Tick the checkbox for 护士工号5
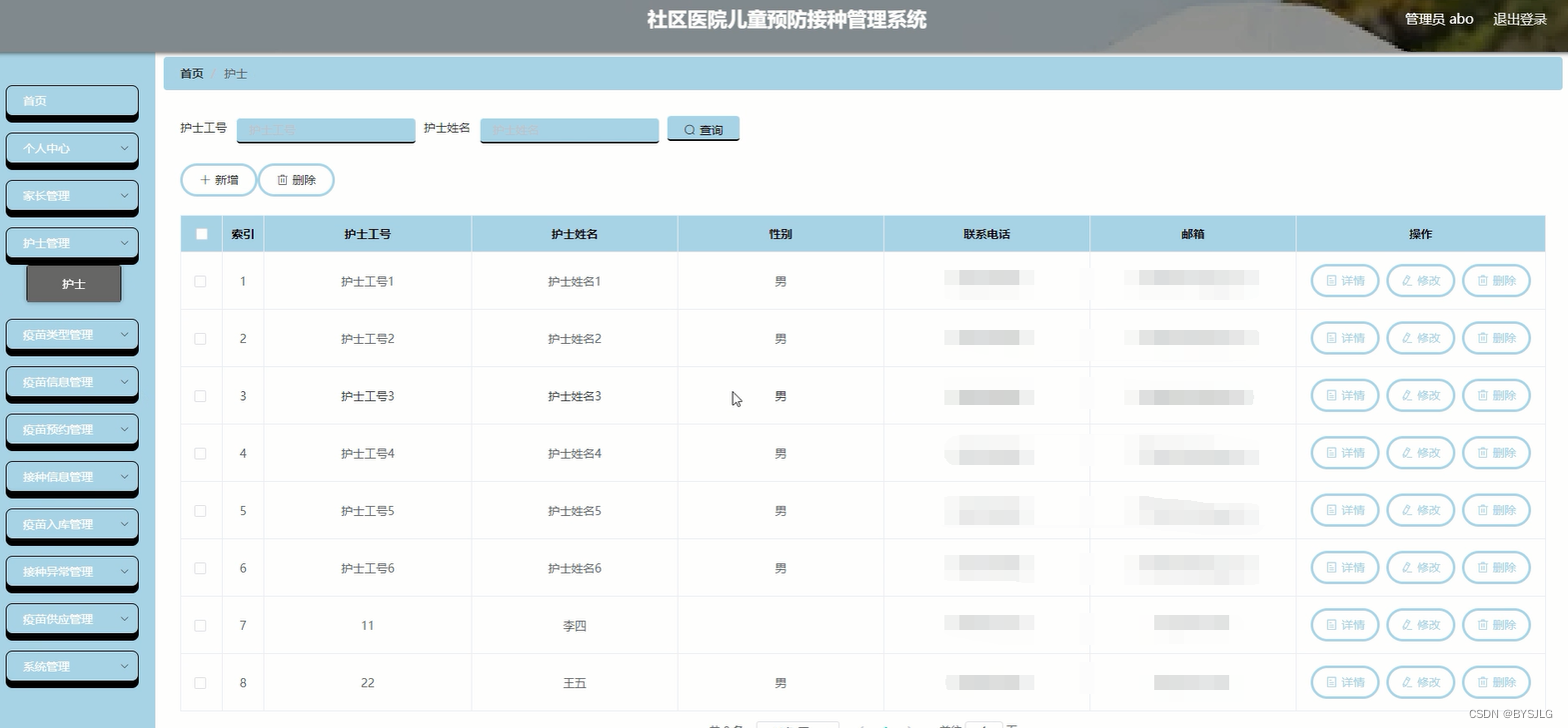Screen dimensions: 1568x728 pos(200,511)
